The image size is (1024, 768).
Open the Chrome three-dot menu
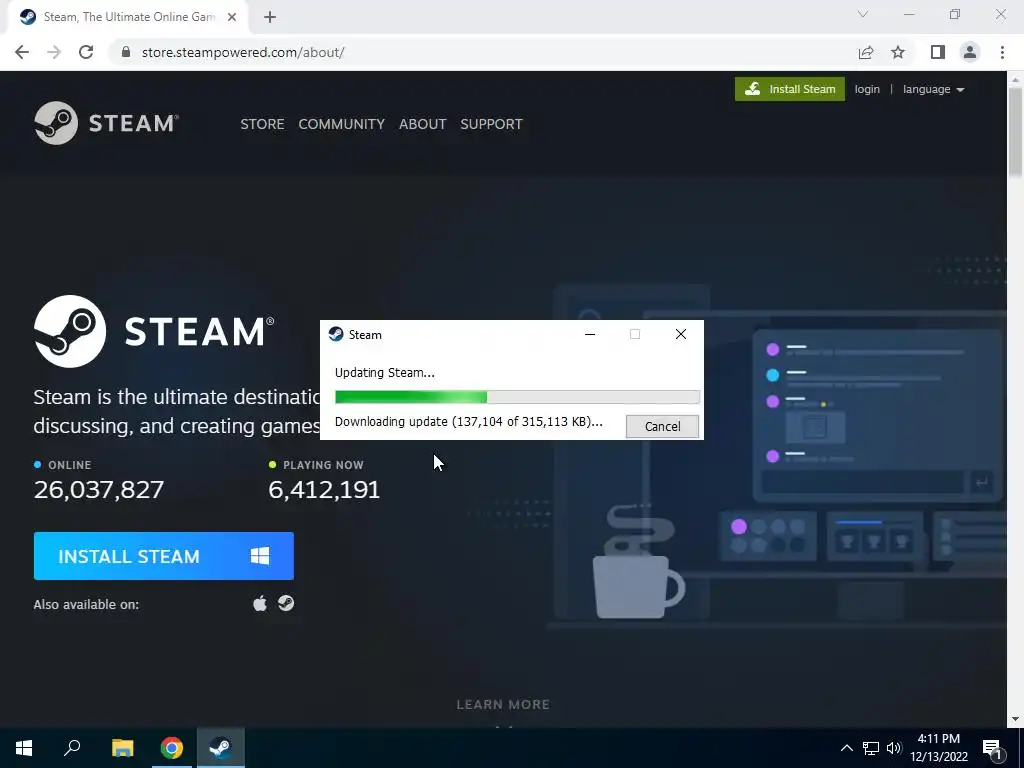[x=1002, y=52]
